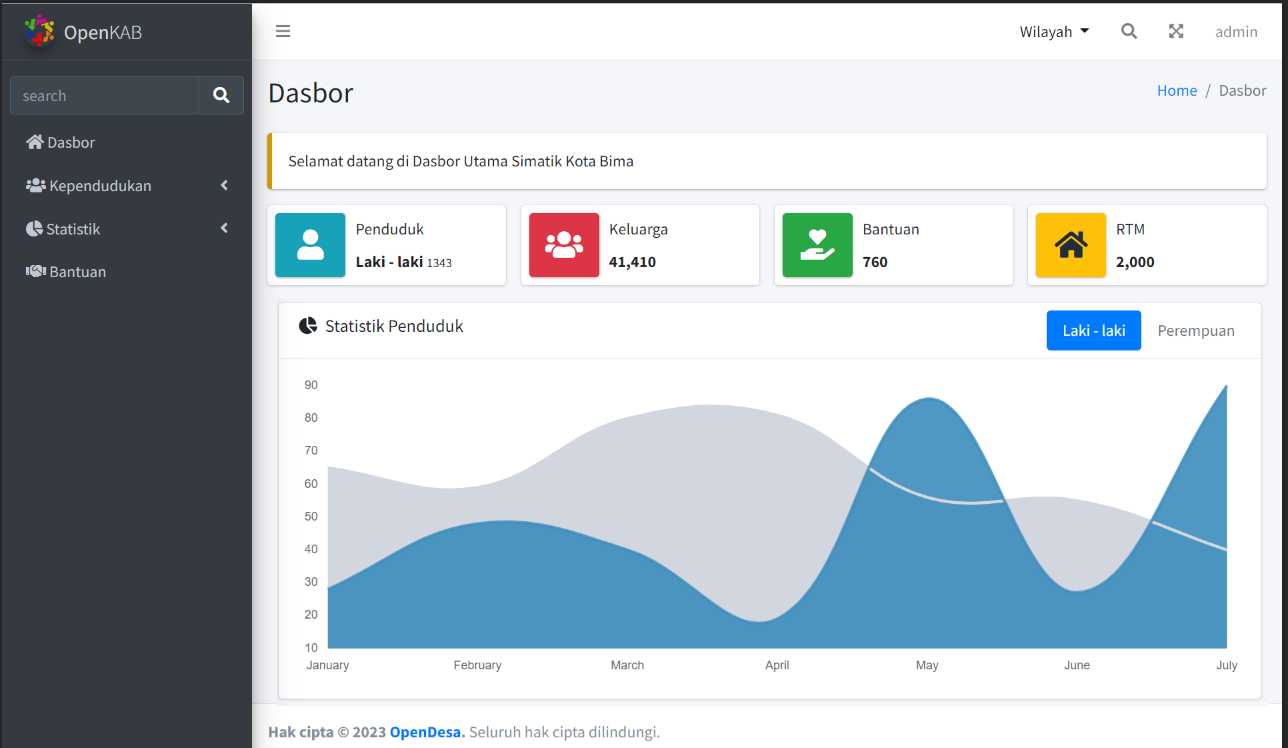
Task: Expand the Statistik submenu chevron
Action: (x=223, y=228)
